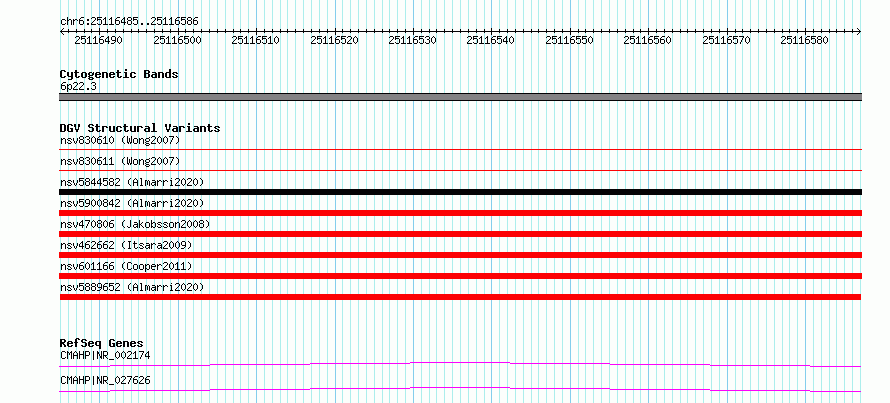Select the thick red bar under nsv5900842
The image size is (890, 403).
pos(460,213)
